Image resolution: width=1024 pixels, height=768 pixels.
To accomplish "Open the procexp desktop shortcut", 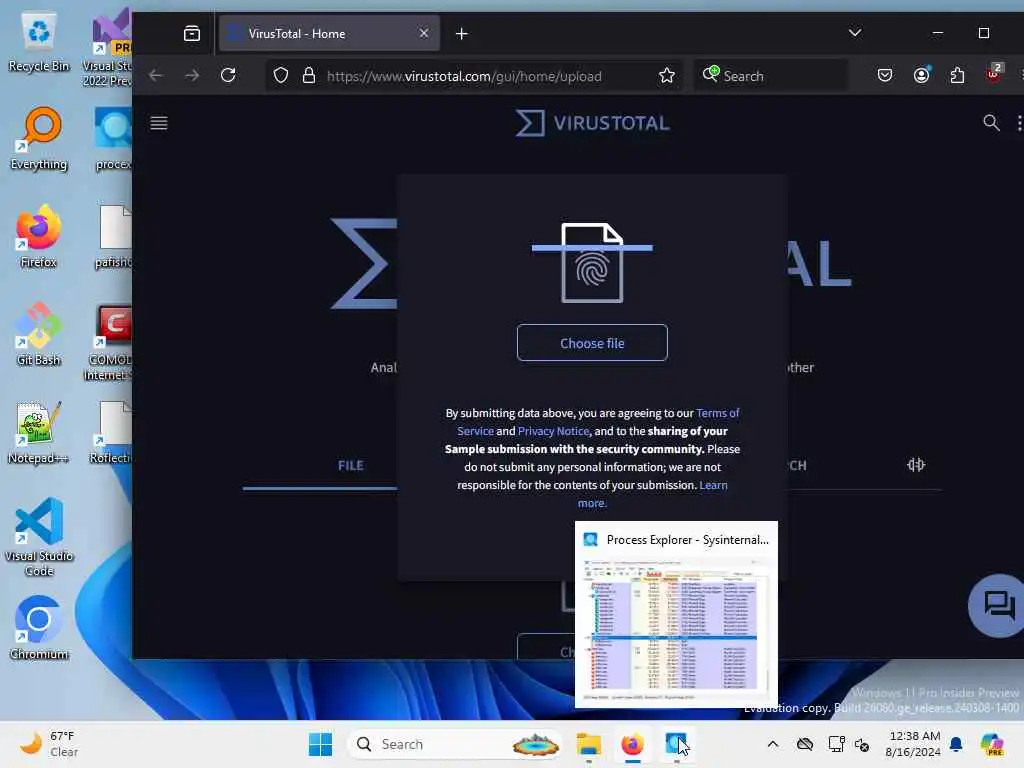I will pyautogui.click(x=113, y=138).
